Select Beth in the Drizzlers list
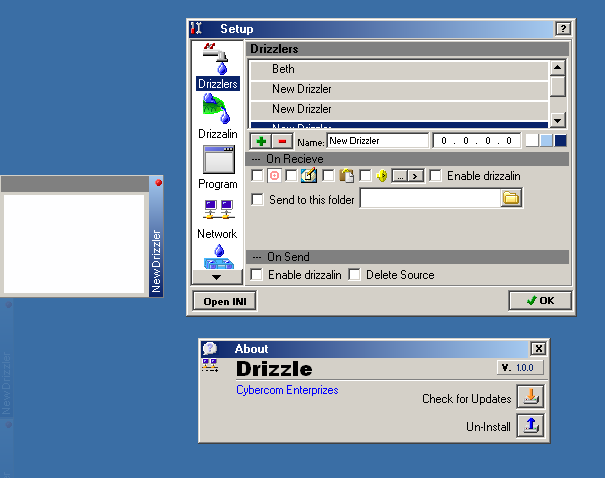605x478 pixels. (x=399, y=69)
